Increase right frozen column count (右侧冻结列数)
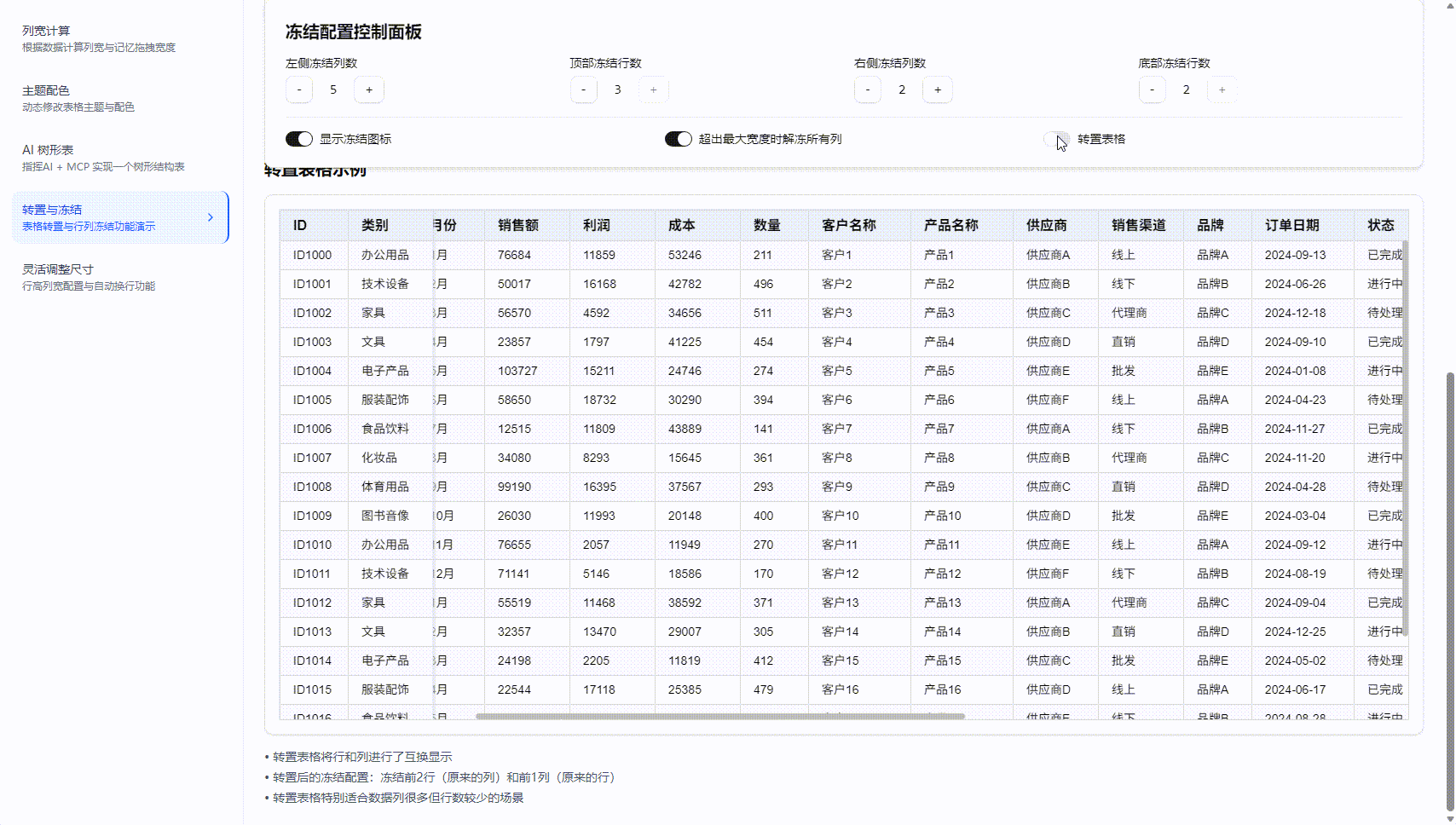 (938, 89)
